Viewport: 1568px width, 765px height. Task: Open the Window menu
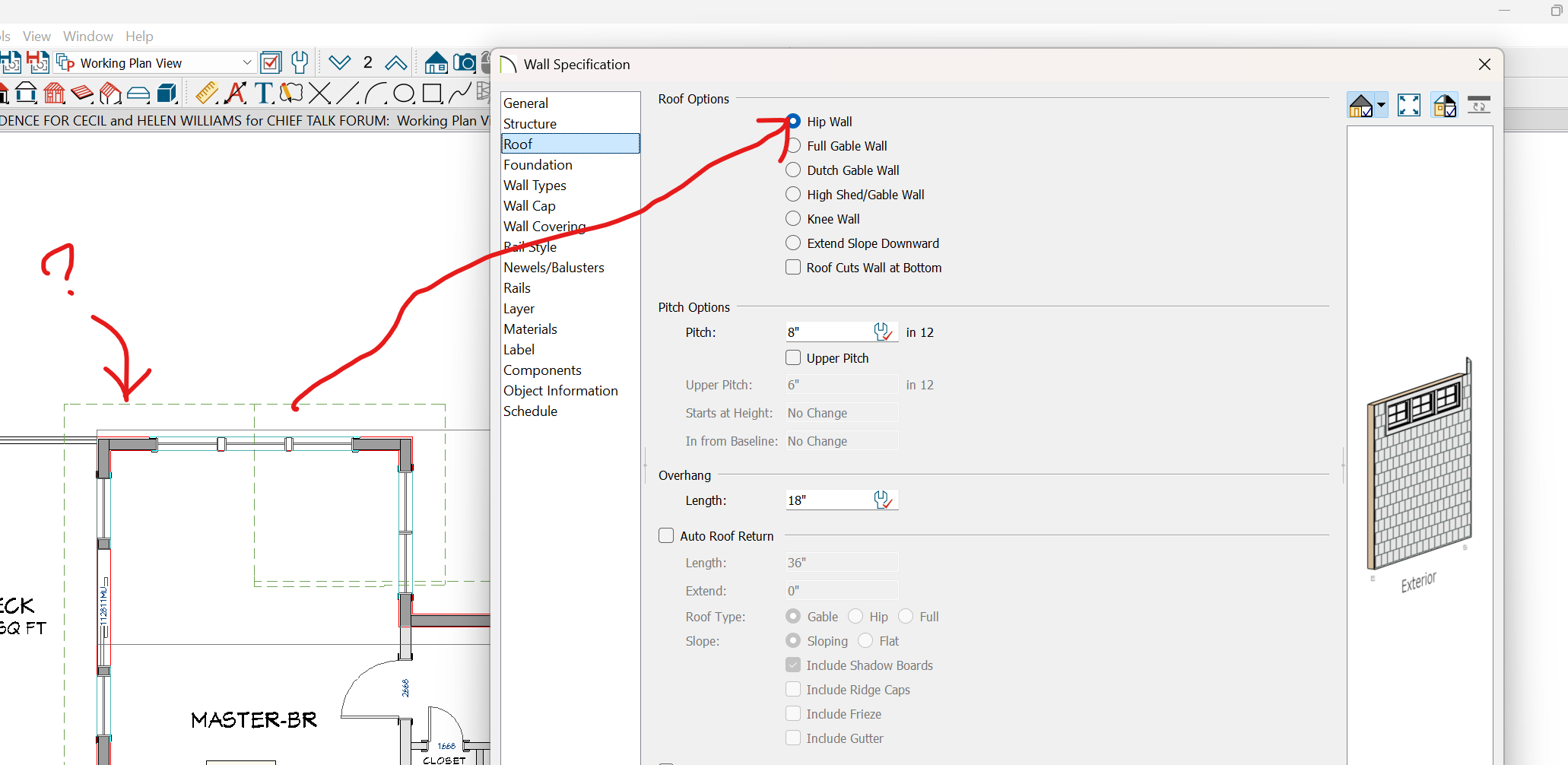[x=87, y=37]
